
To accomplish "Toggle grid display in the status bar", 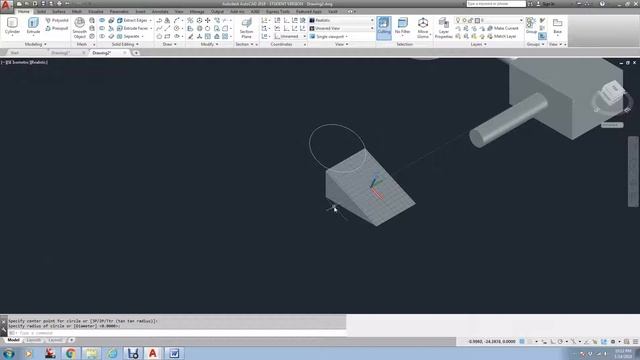I will coord(522,341).
